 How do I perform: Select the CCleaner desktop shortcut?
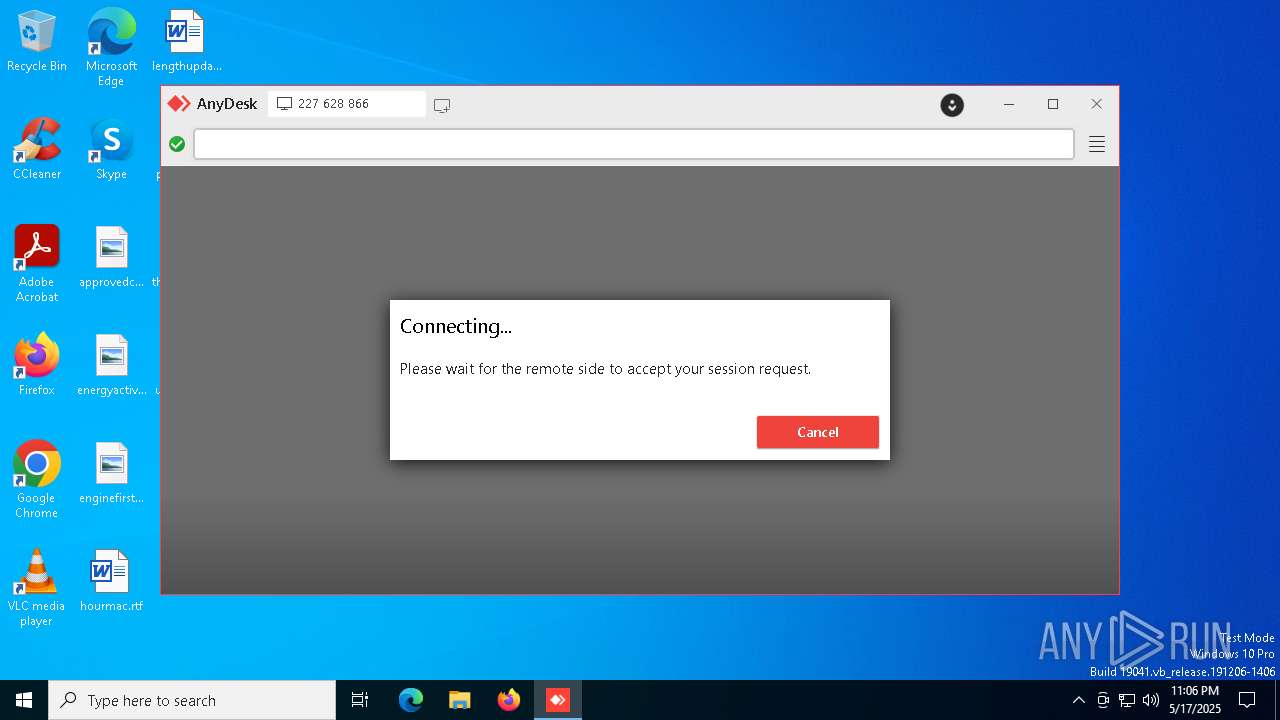point(37,149)
